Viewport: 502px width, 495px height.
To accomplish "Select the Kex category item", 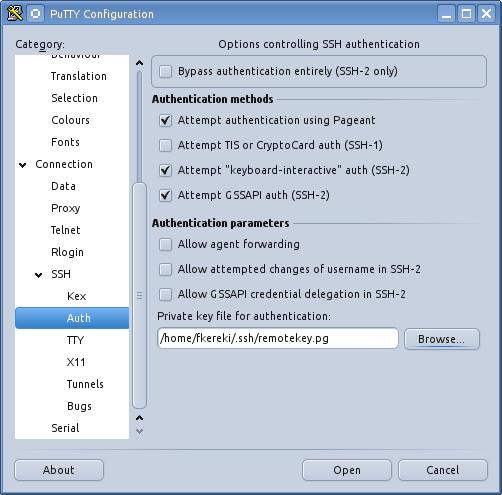I will click(x=77, y=296).
